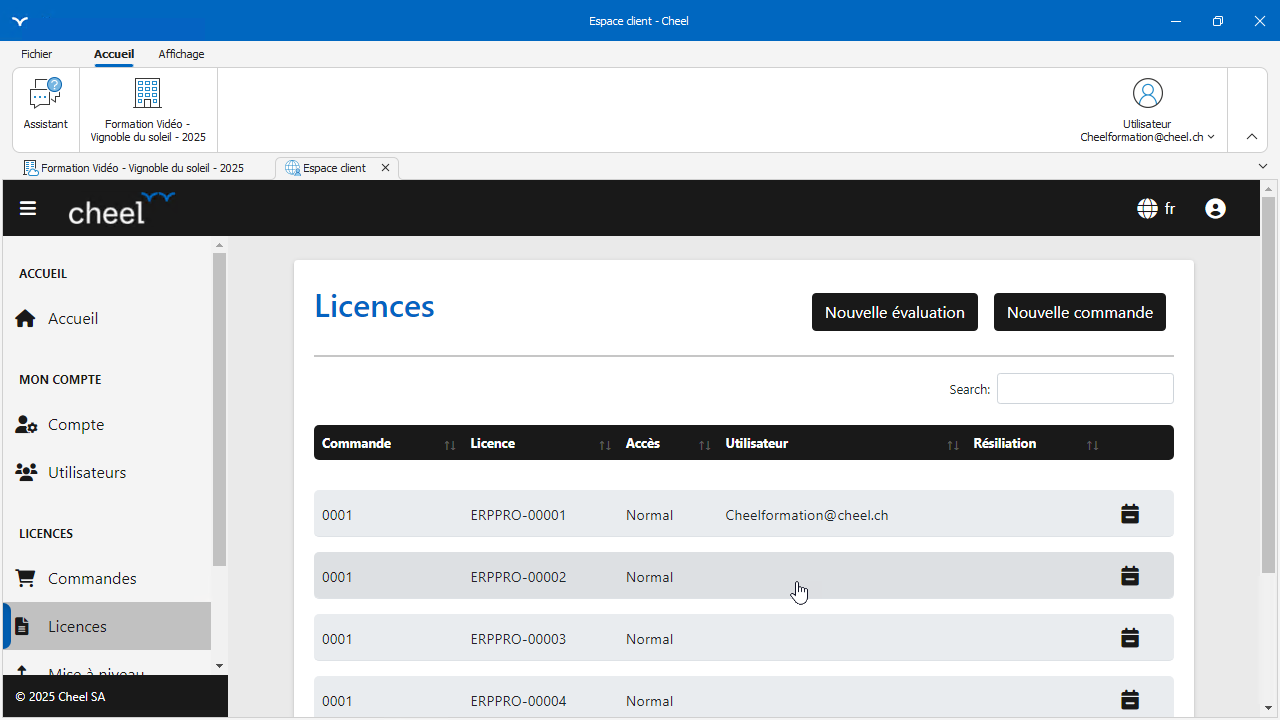Image resolution: width=1280 pixels, height=720 pixels.
Task: Open Compte in sidebar
Action: [107, 424]
